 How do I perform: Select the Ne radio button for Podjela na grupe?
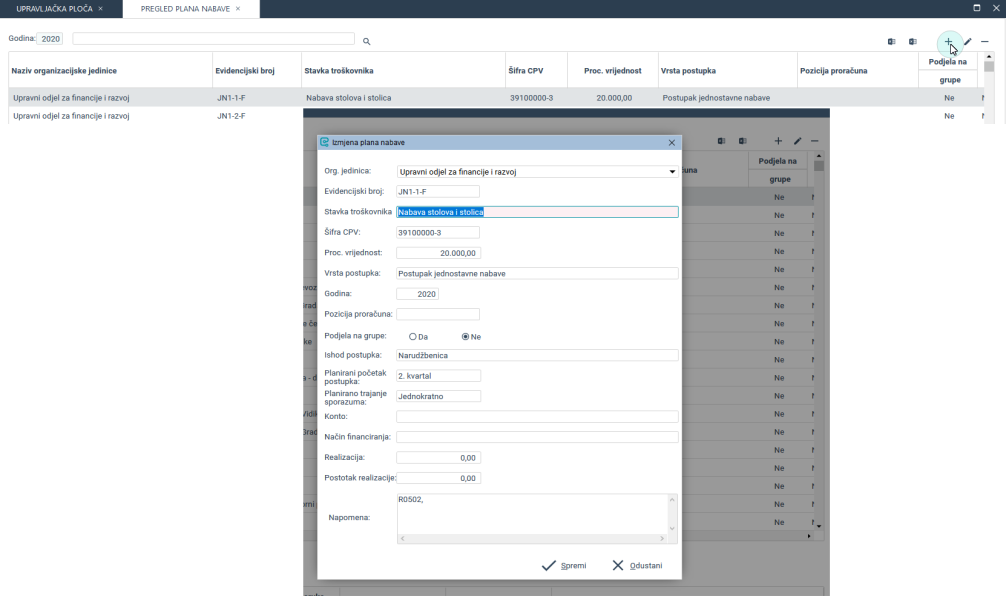point(465,337)
